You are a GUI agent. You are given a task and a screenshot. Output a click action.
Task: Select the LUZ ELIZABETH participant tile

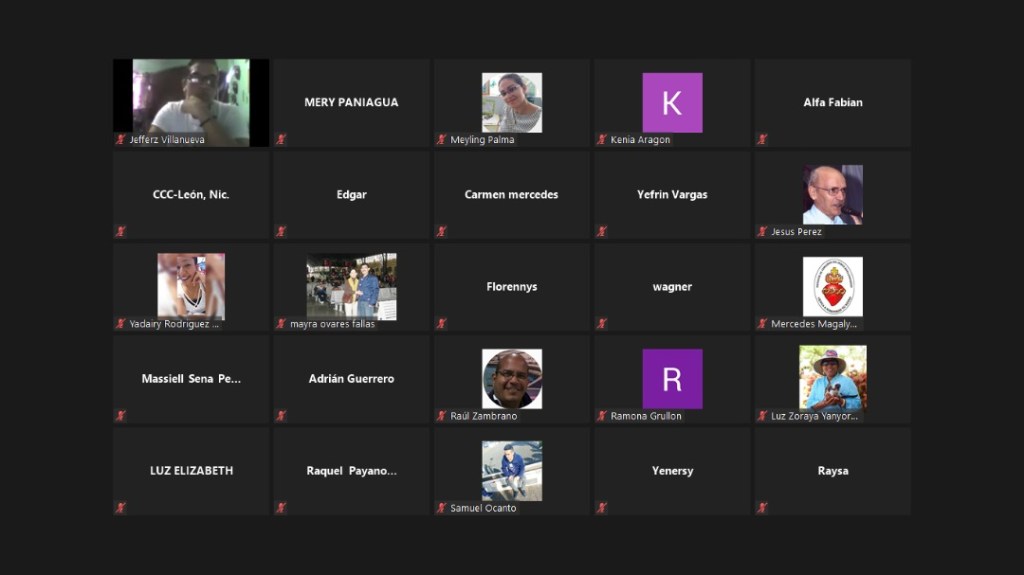click(191, 471)
